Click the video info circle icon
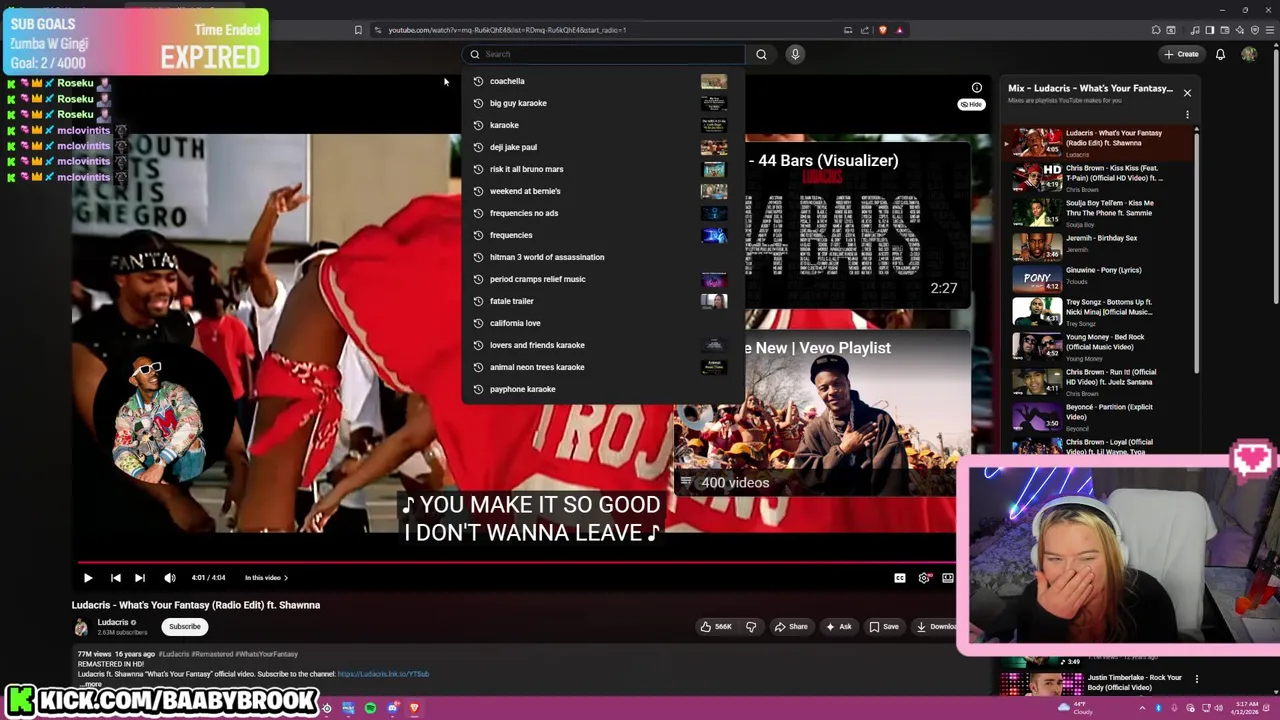The height and width of the screenshot is (720, 1280). [977, 88]
